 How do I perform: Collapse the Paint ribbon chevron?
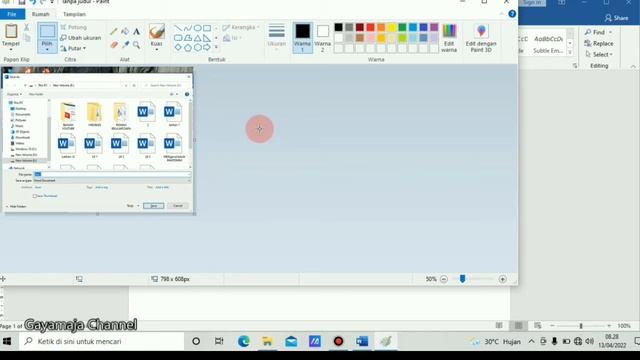[501, 14]
